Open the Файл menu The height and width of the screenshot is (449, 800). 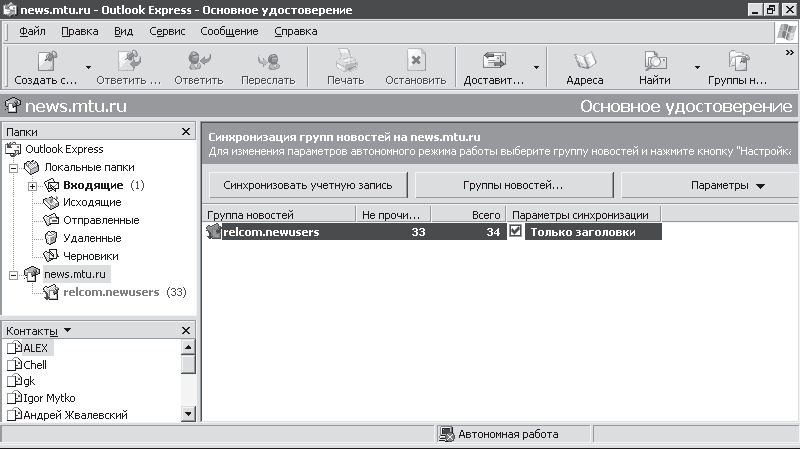coord(32,32)
